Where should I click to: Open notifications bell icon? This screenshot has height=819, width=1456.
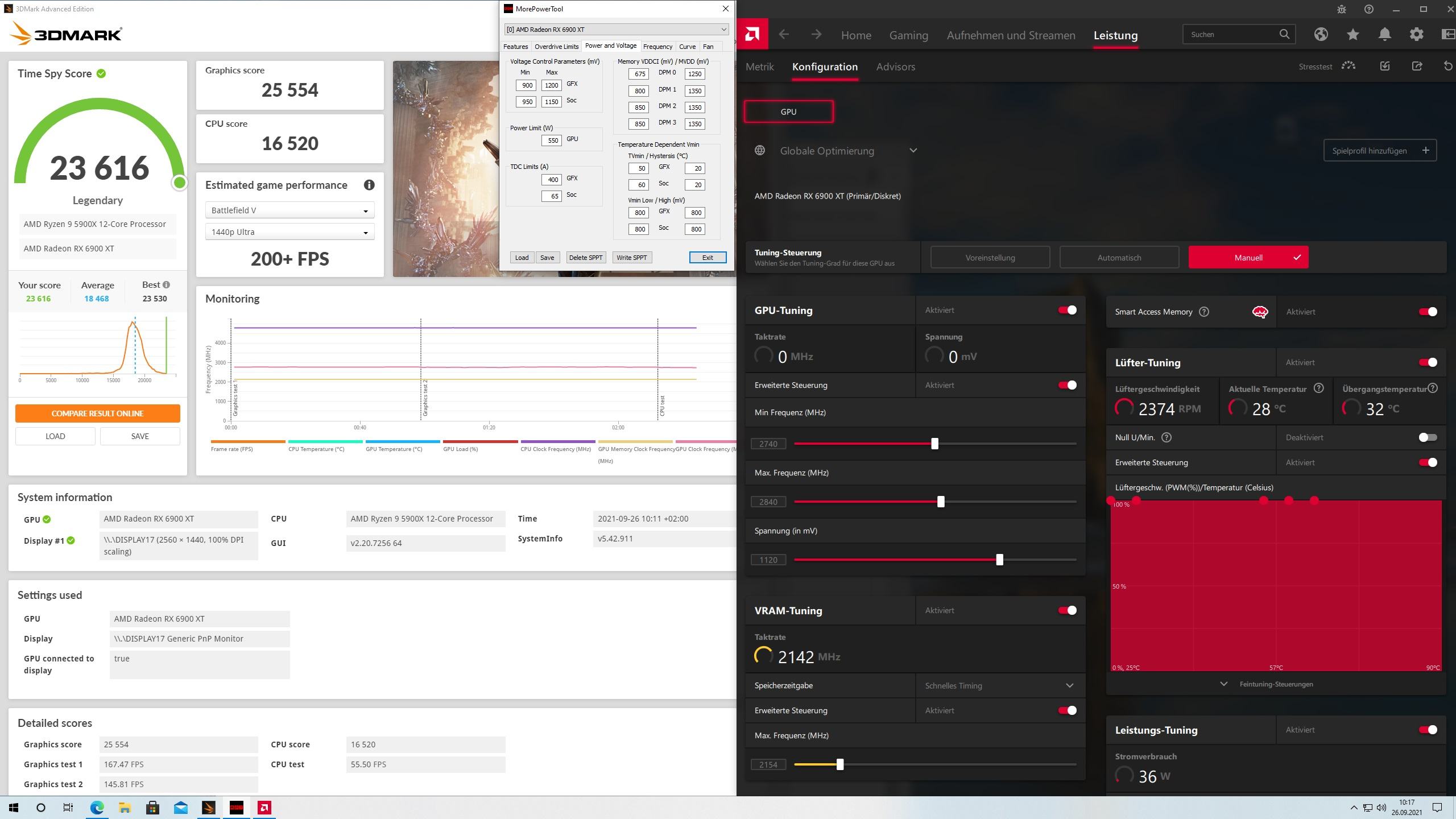pyautogui.click(x=1385, y=34)
